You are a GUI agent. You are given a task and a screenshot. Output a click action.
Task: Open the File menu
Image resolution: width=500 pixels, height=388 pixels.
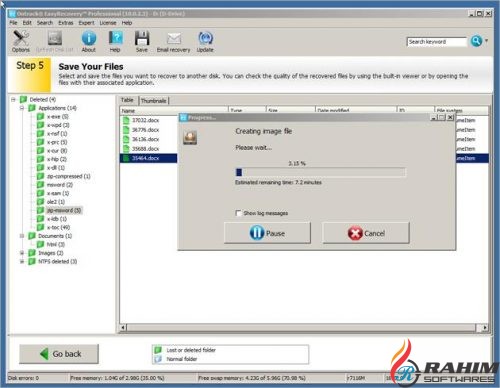[13, 23]
